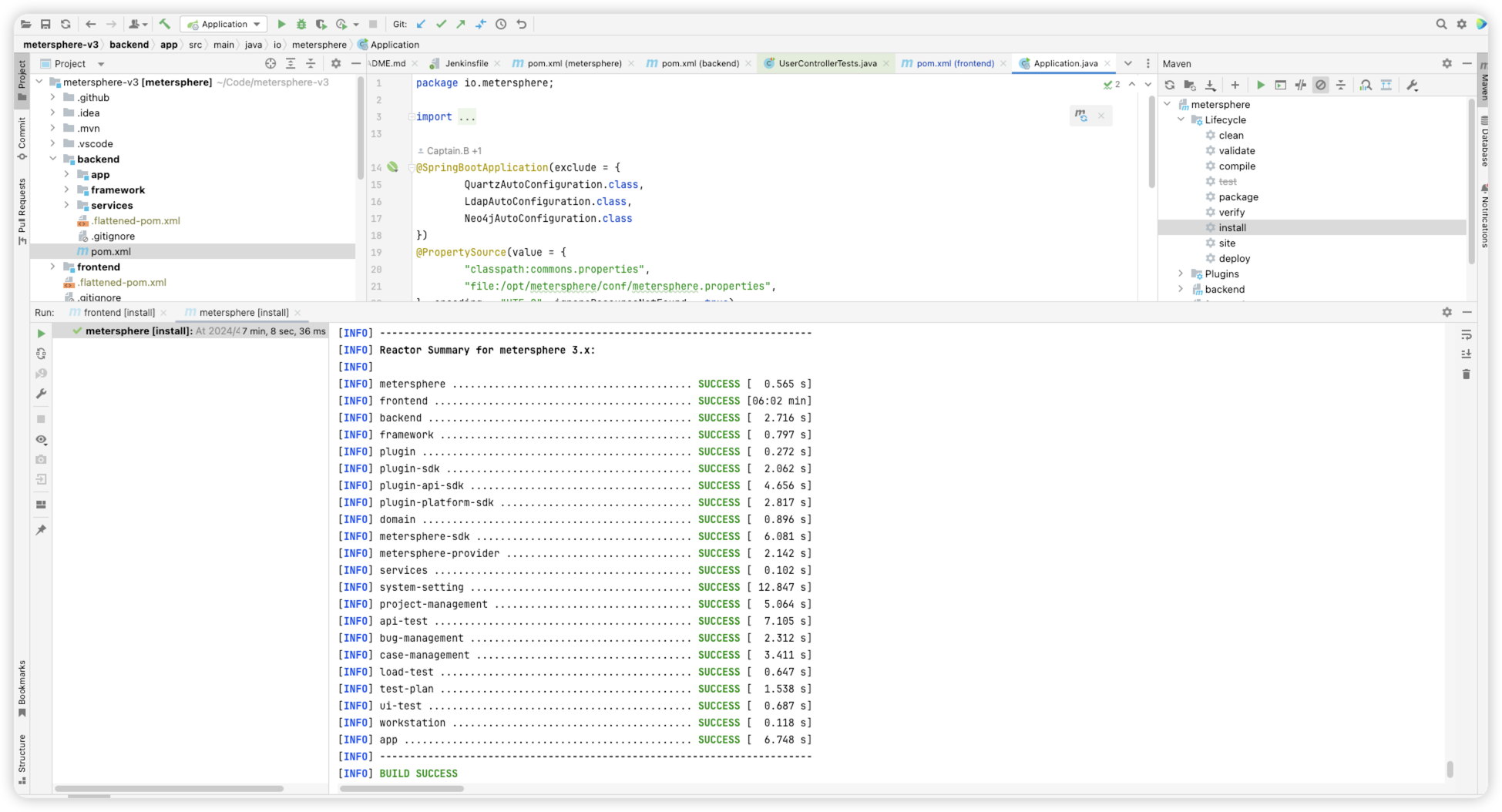The height and width of the screenshot is (812, 1502).
Task: Open the pom.xml (frontend) editor tab
Action: [x=954, y=63]
